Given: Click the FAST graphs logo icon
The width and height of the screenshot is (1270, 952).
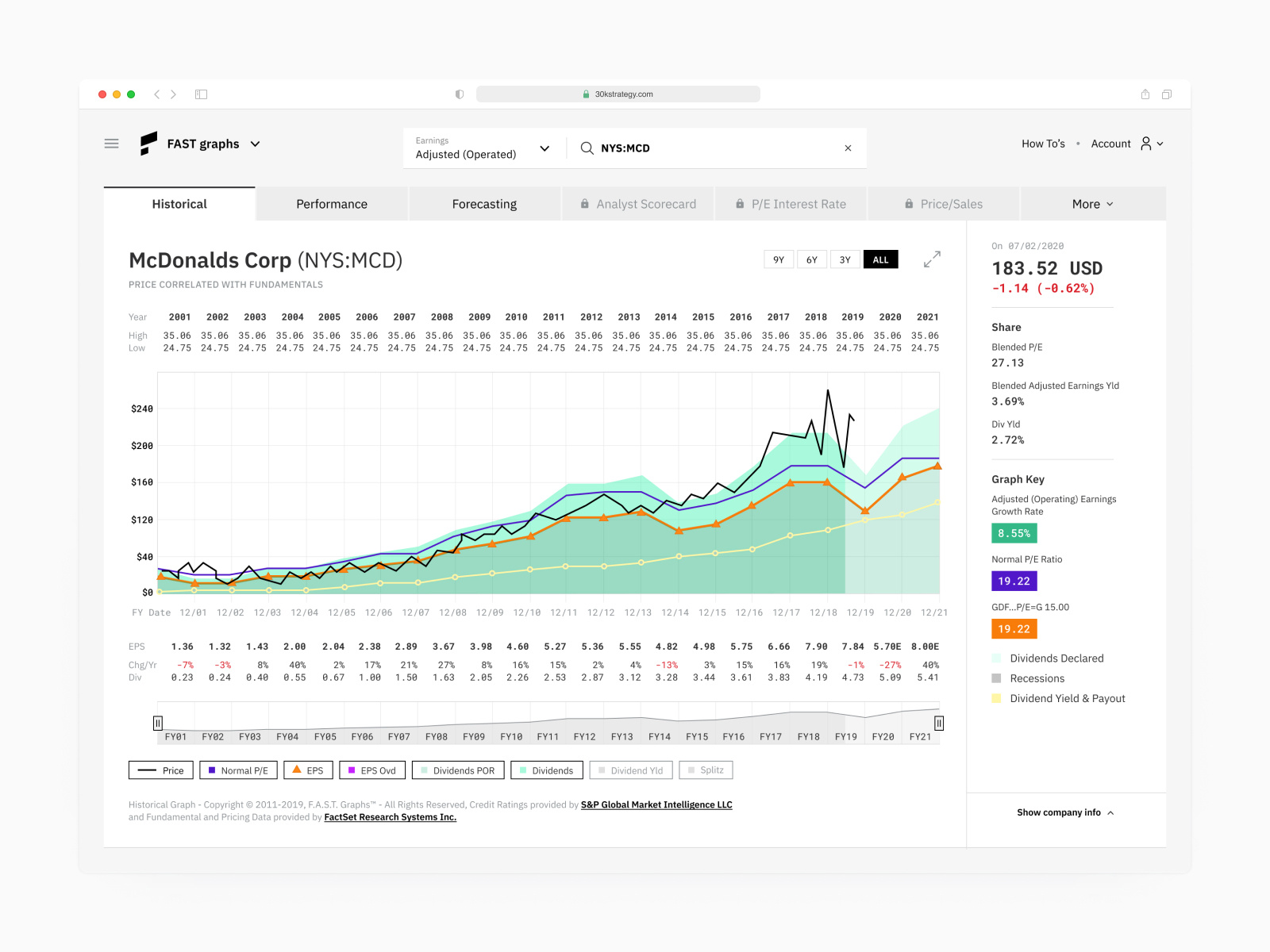Looking at the screenshot, I should pos(148,144).
